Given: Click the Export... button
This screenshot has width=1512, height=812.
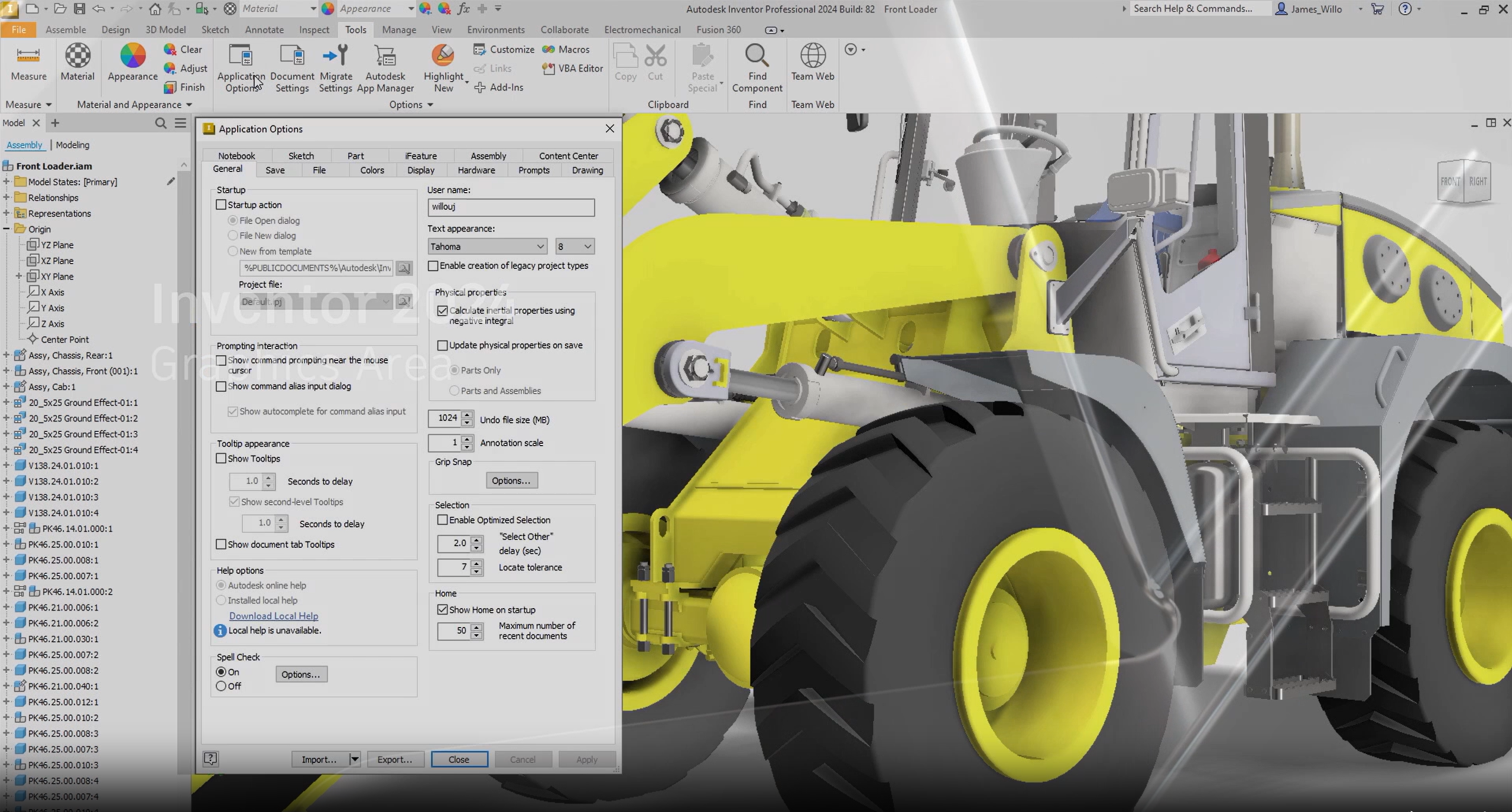Looking at the screenshot, I should (394, 759).
